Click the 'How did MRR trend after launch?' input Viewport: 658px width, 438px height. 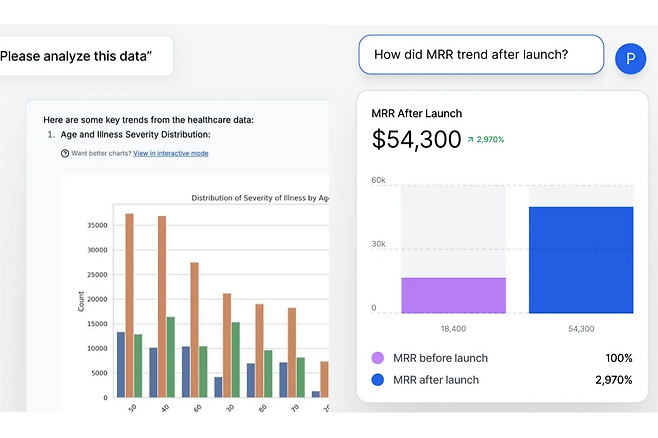[481, 55]
